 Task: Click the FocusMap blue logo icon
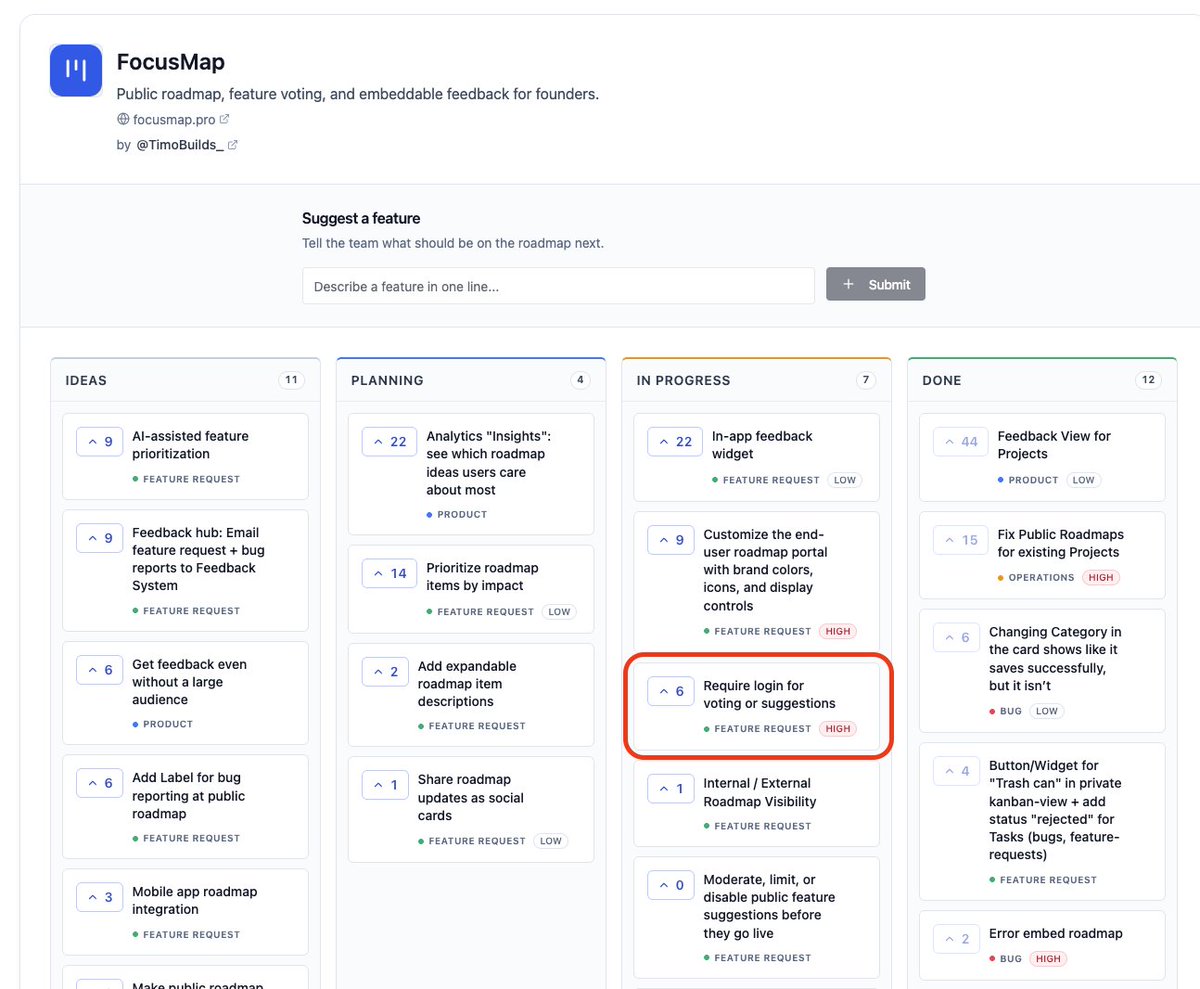(76, 70)
